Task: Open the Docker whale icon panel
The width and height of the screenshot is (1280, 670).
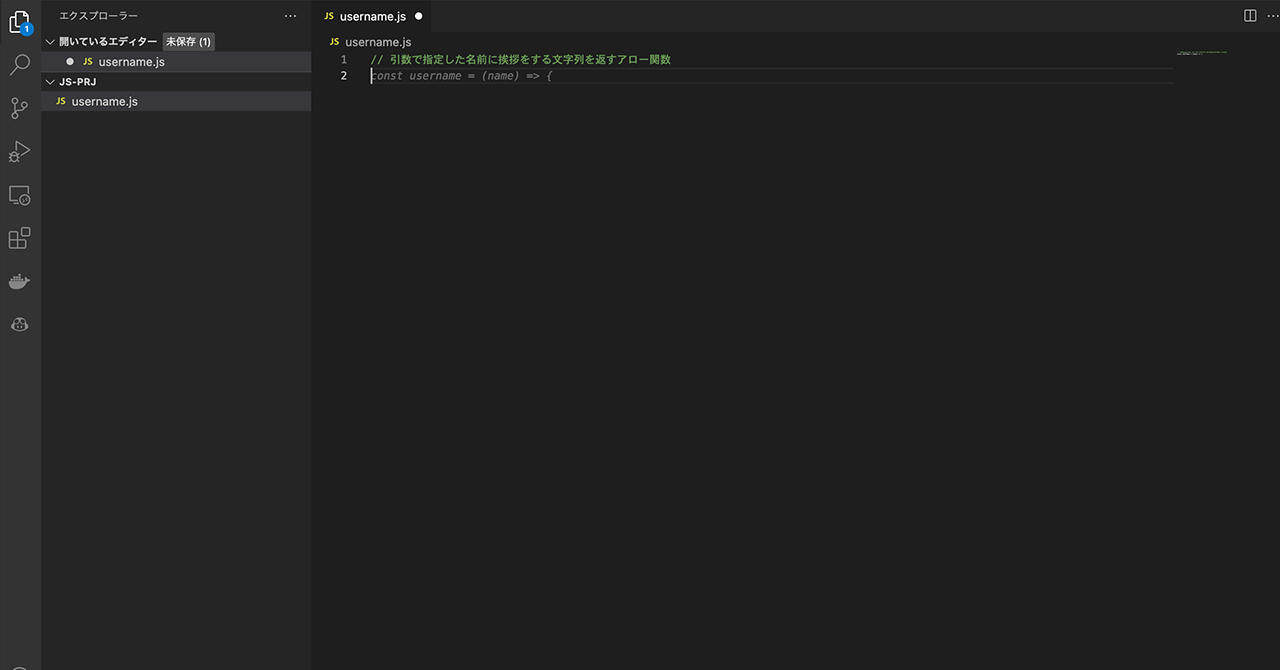Action: pyautogui.click(x=19, y=282)
